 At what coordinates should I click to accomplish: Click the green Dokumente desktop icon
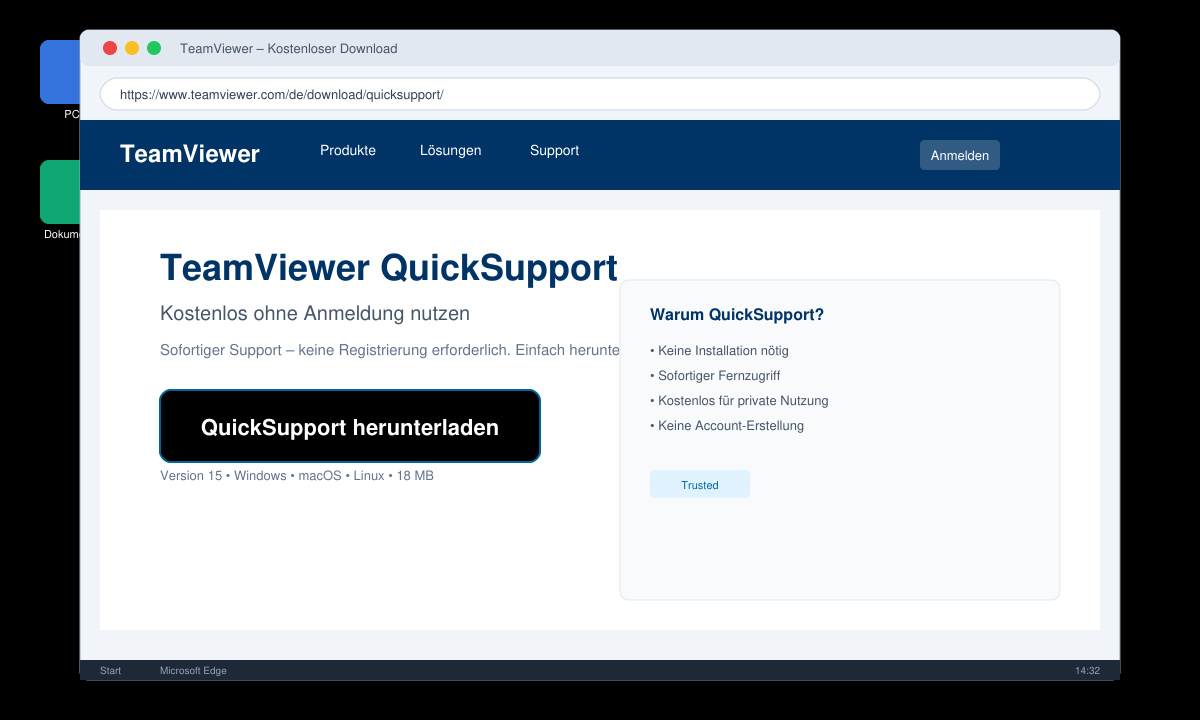point(60,192)
